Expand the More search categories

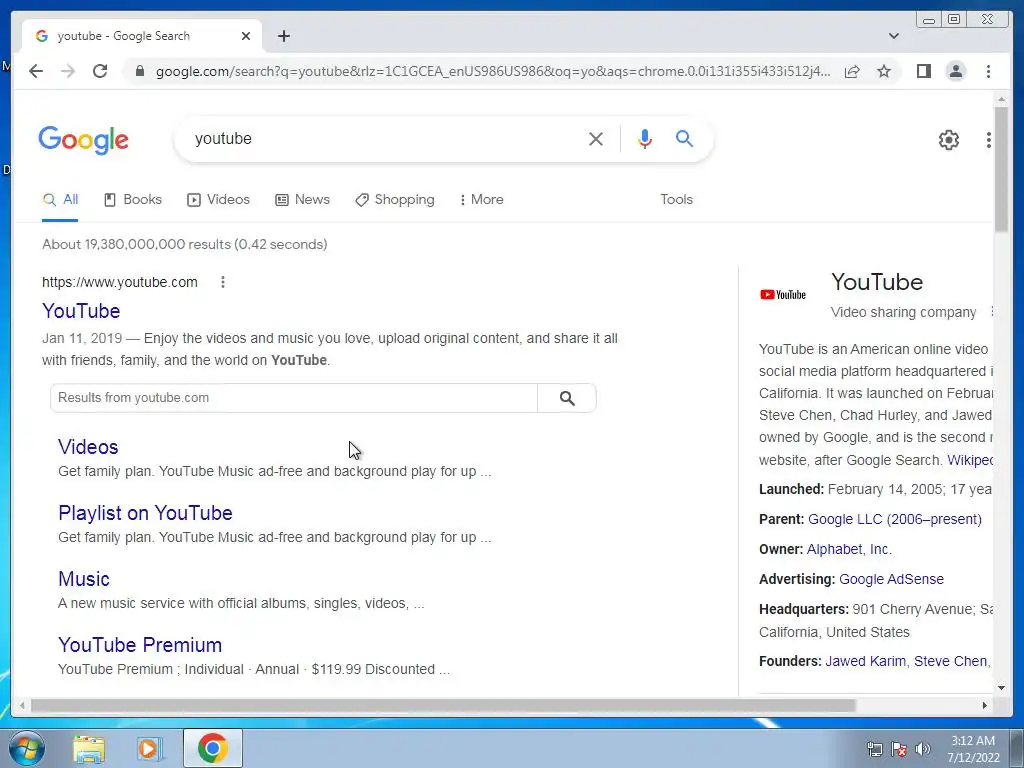tap(481, 200)
